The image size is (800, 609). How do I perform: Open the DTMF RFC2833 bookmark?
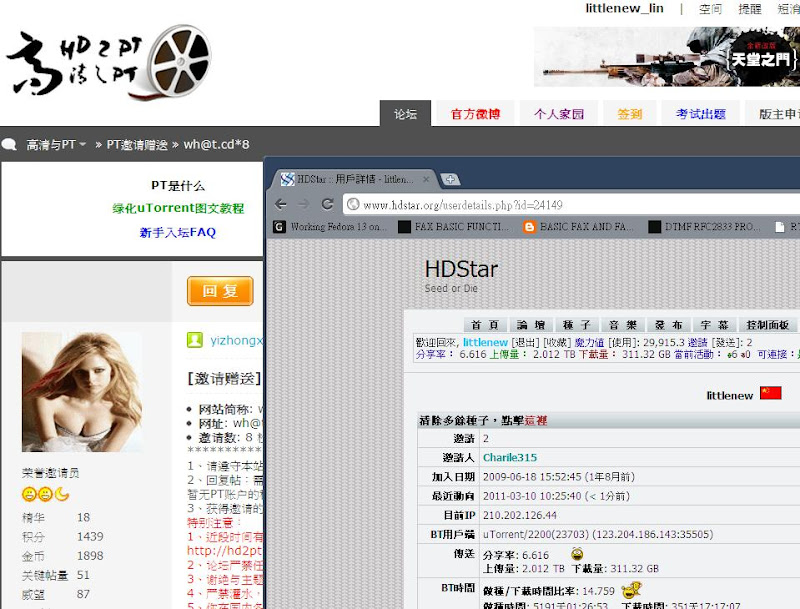click(x=704, y=227)
